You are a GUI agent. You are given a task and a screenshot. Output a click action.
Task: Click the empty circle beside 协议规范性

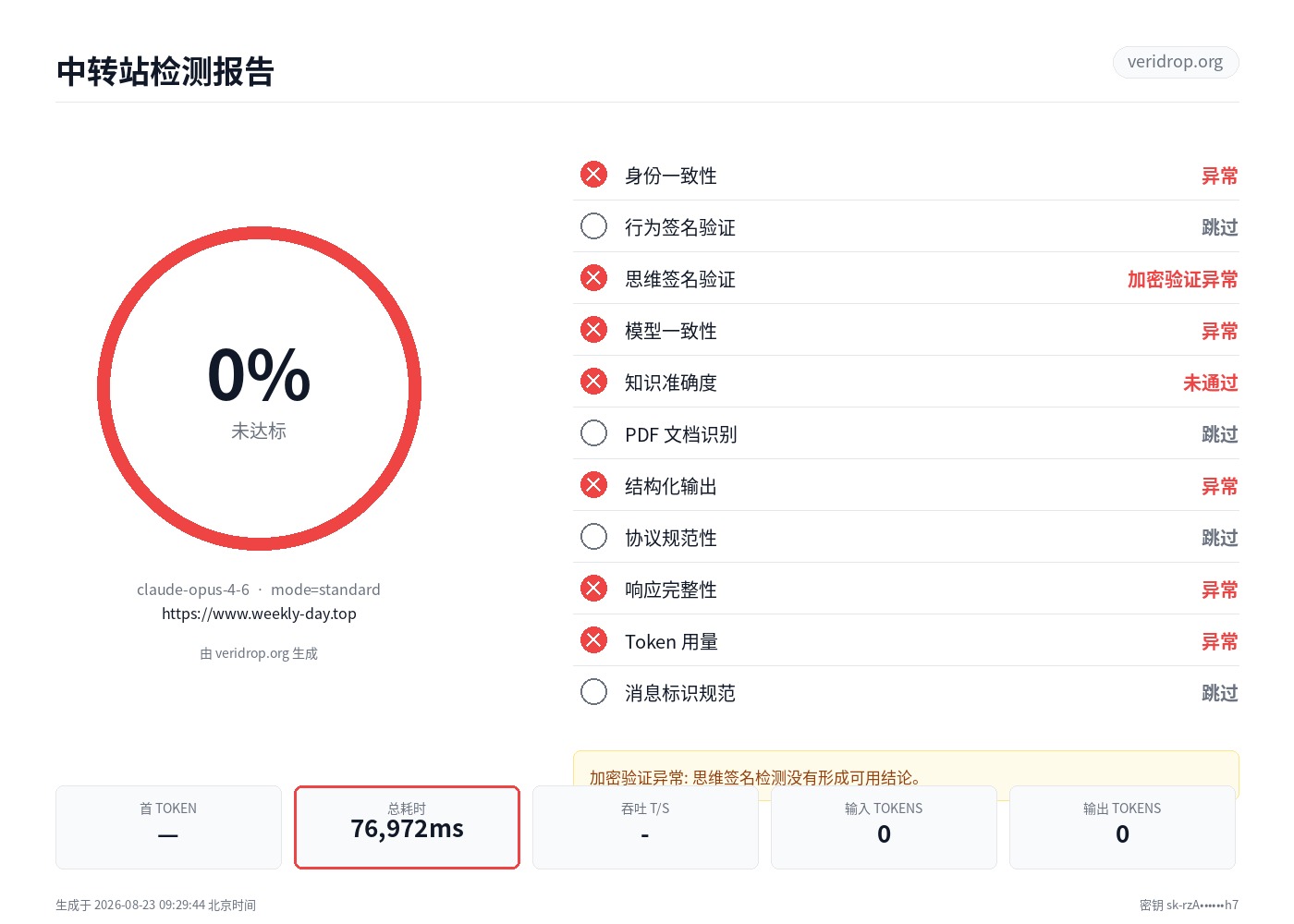[x=593, y=537]
